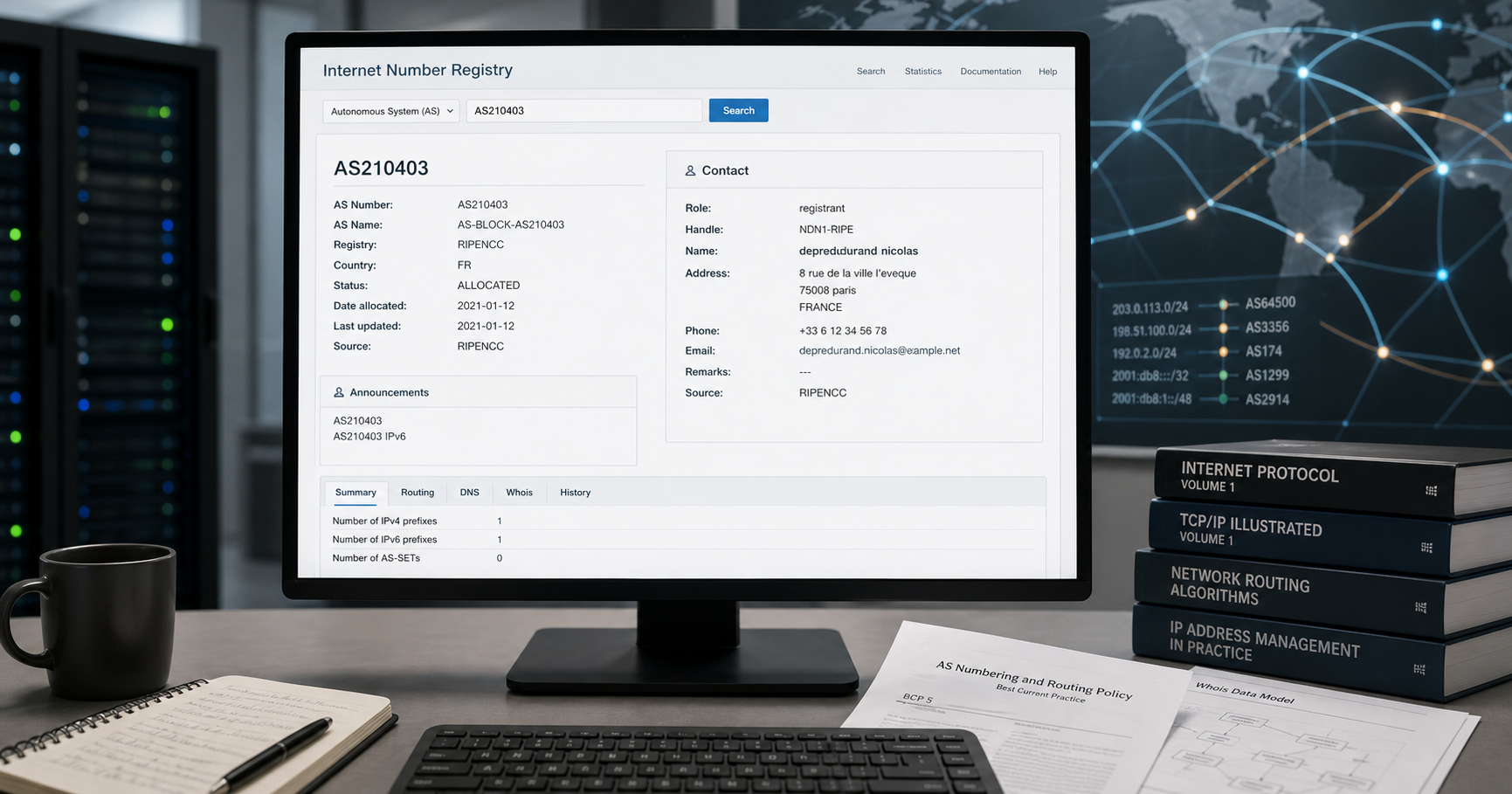Select the AS Name value AS-BLOCK-AS210403

tap(511, 224)
